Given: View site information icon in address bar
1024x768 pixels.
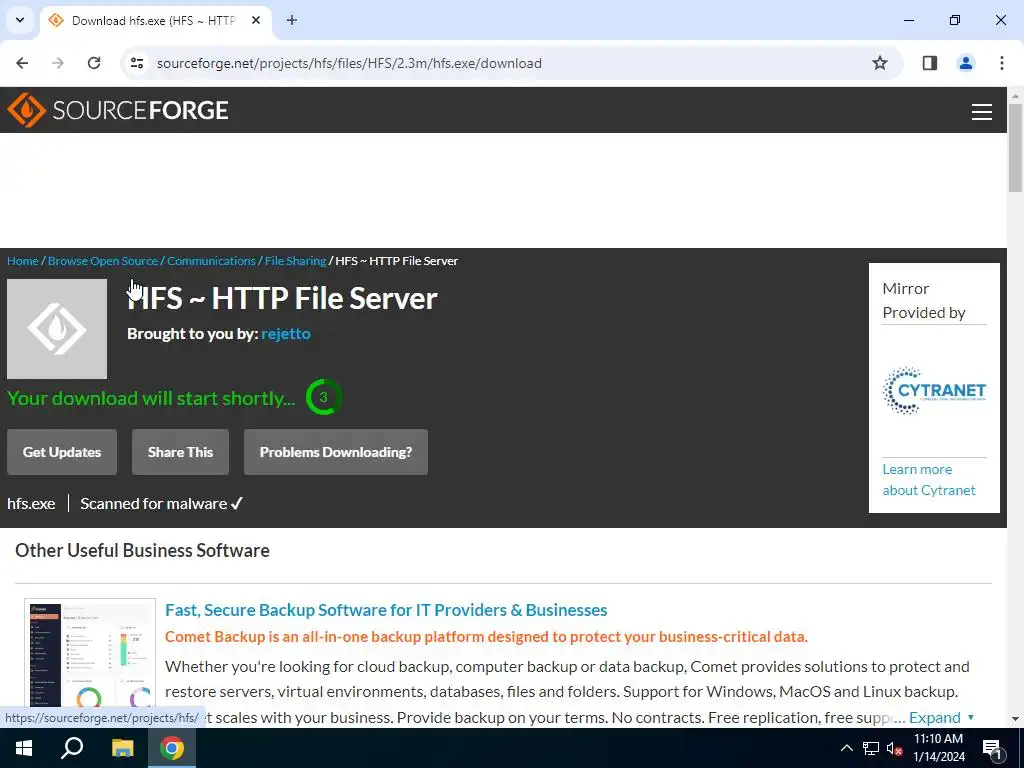Looking at the screenshot, I should (136, 63).
